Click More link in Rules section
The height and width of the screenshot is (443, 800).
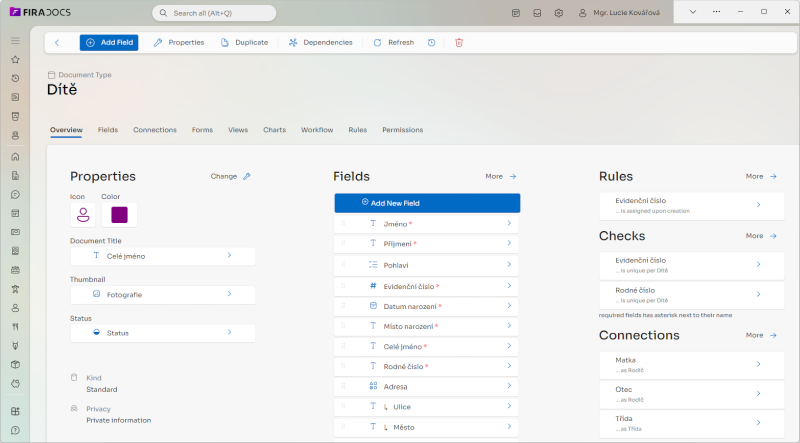761,176
